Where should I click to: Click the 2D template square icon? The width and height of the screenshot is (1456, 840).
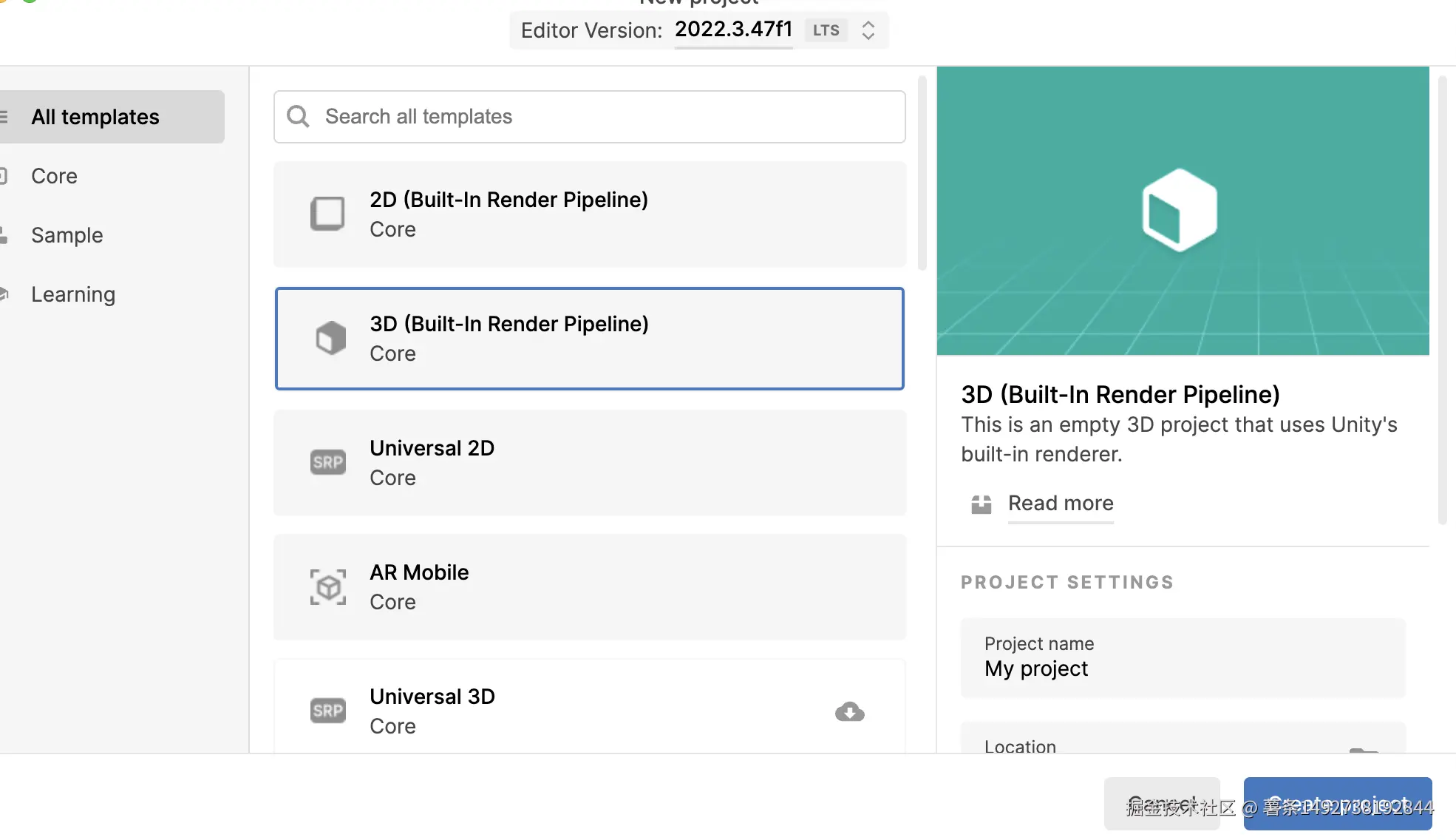(327, 214)
